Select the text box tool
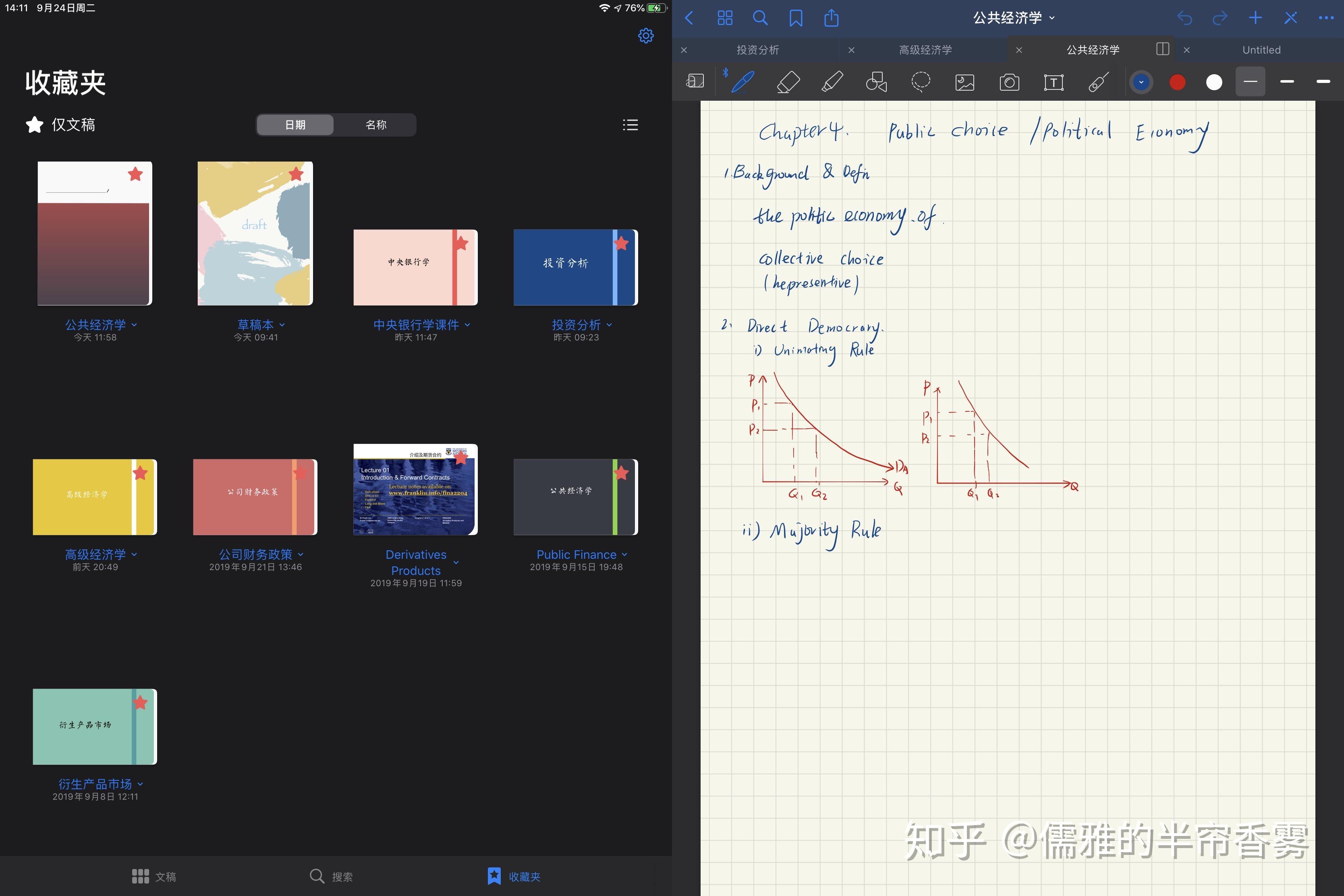Image resolution: width=1344 pixels, height=896 pixels. (x=1054, y=82)
